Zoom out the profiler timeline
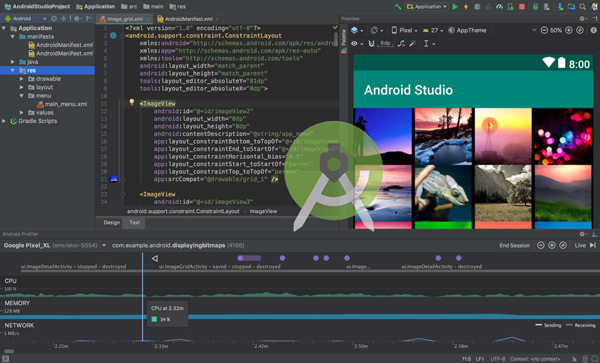Screen dimensions: 600x363 (x=541, y=245)
